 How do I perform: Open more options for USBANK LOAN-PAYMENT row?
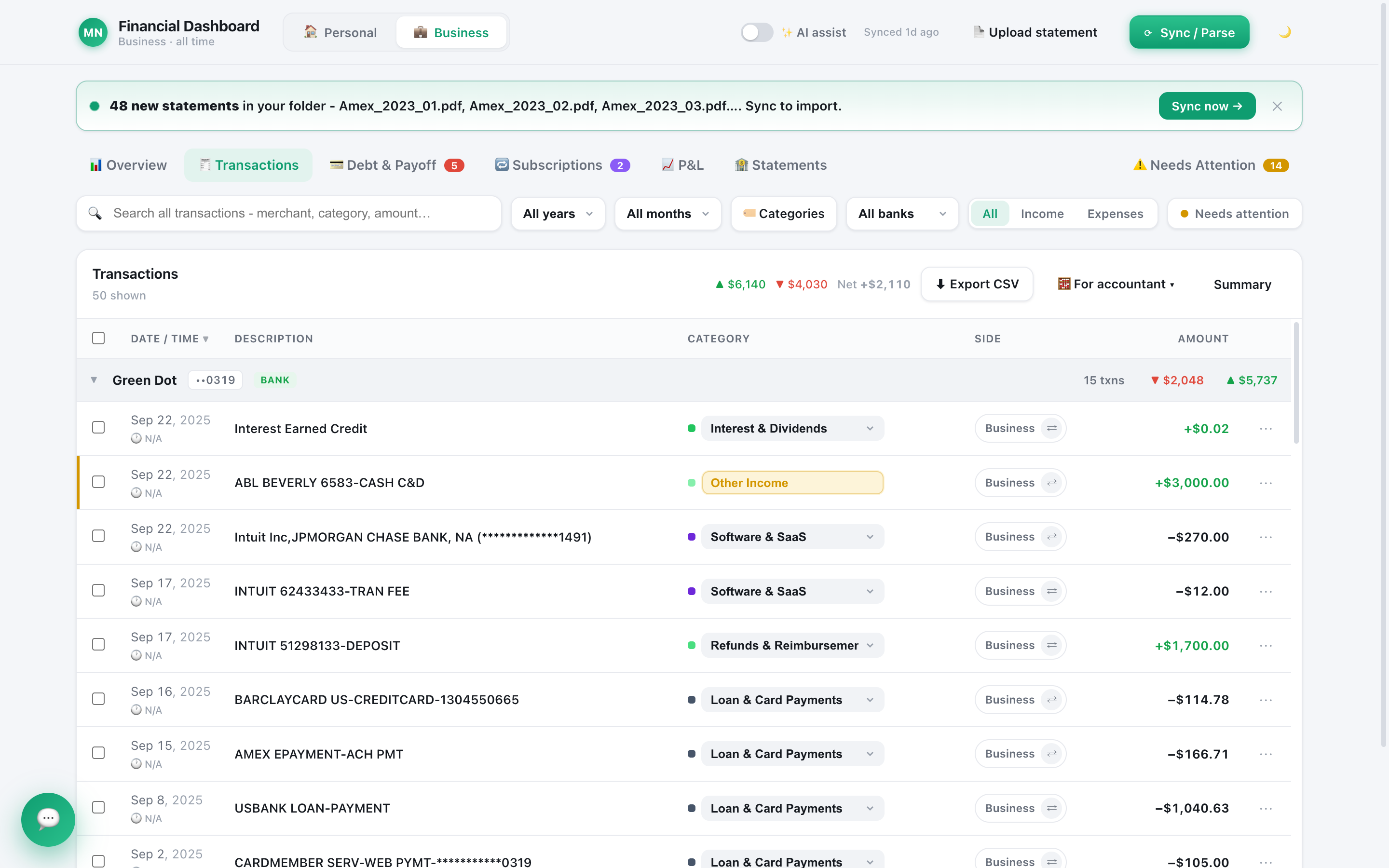1266,809
